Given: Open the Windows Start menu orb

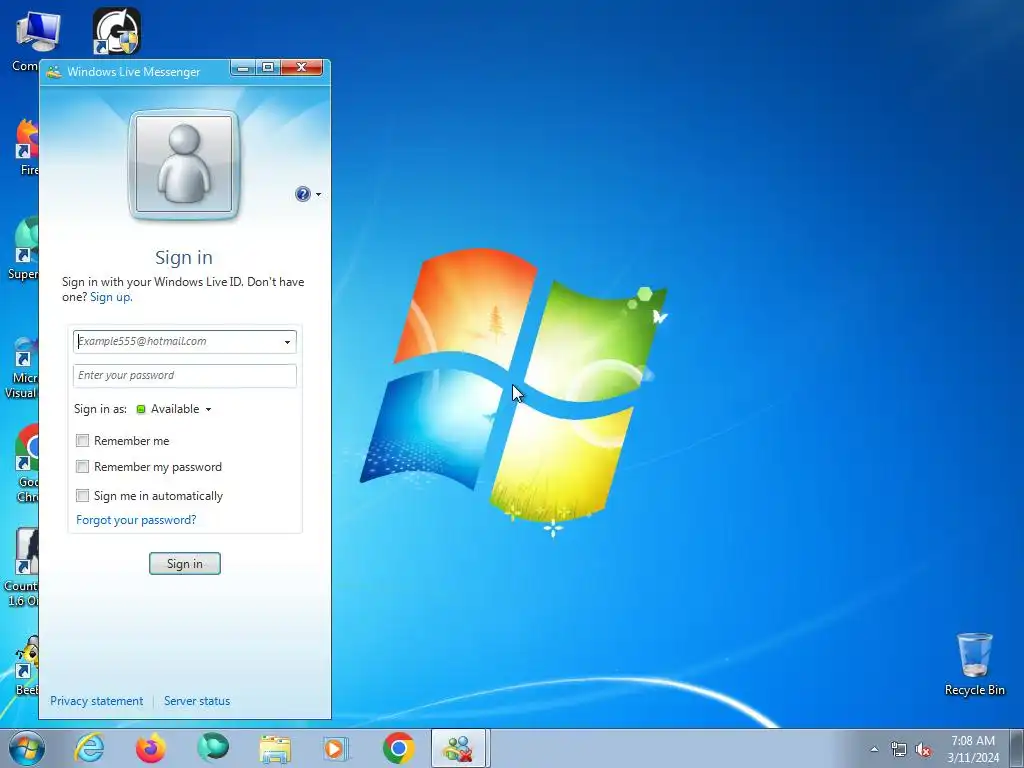Looking at the screenshot, I should (x=26, y=748).
